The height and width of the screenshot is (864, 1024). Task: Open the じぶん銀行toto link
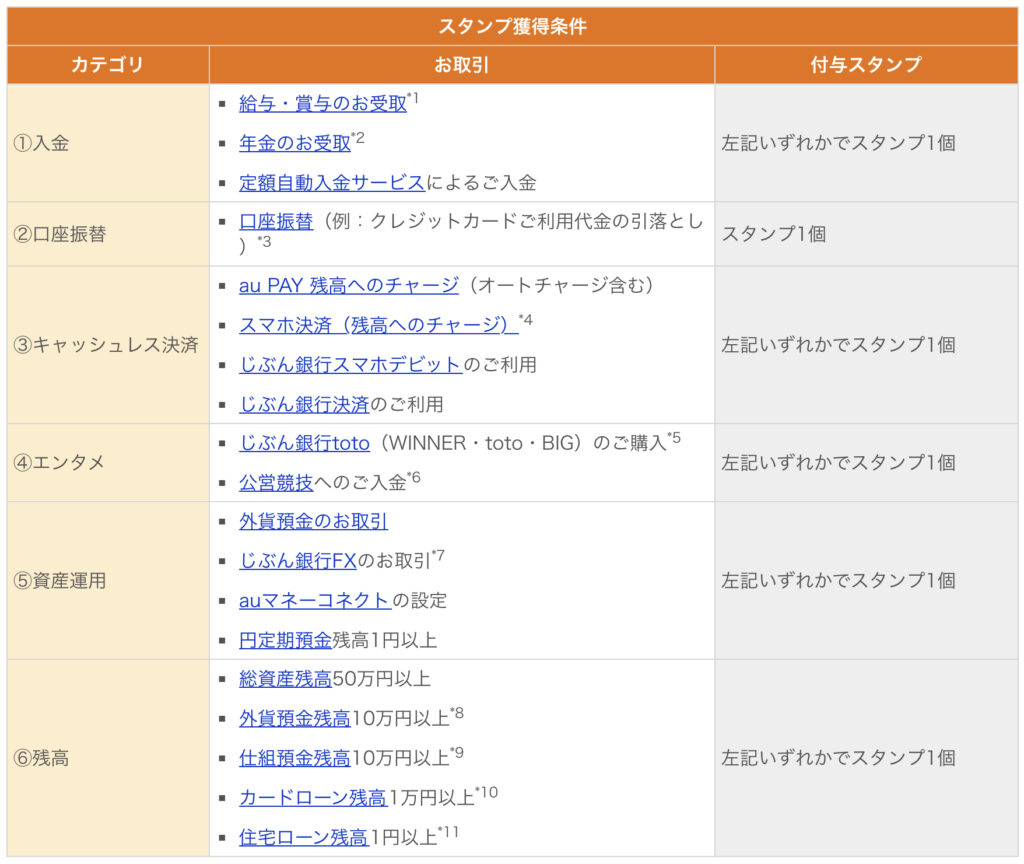[x=304, y=443]
